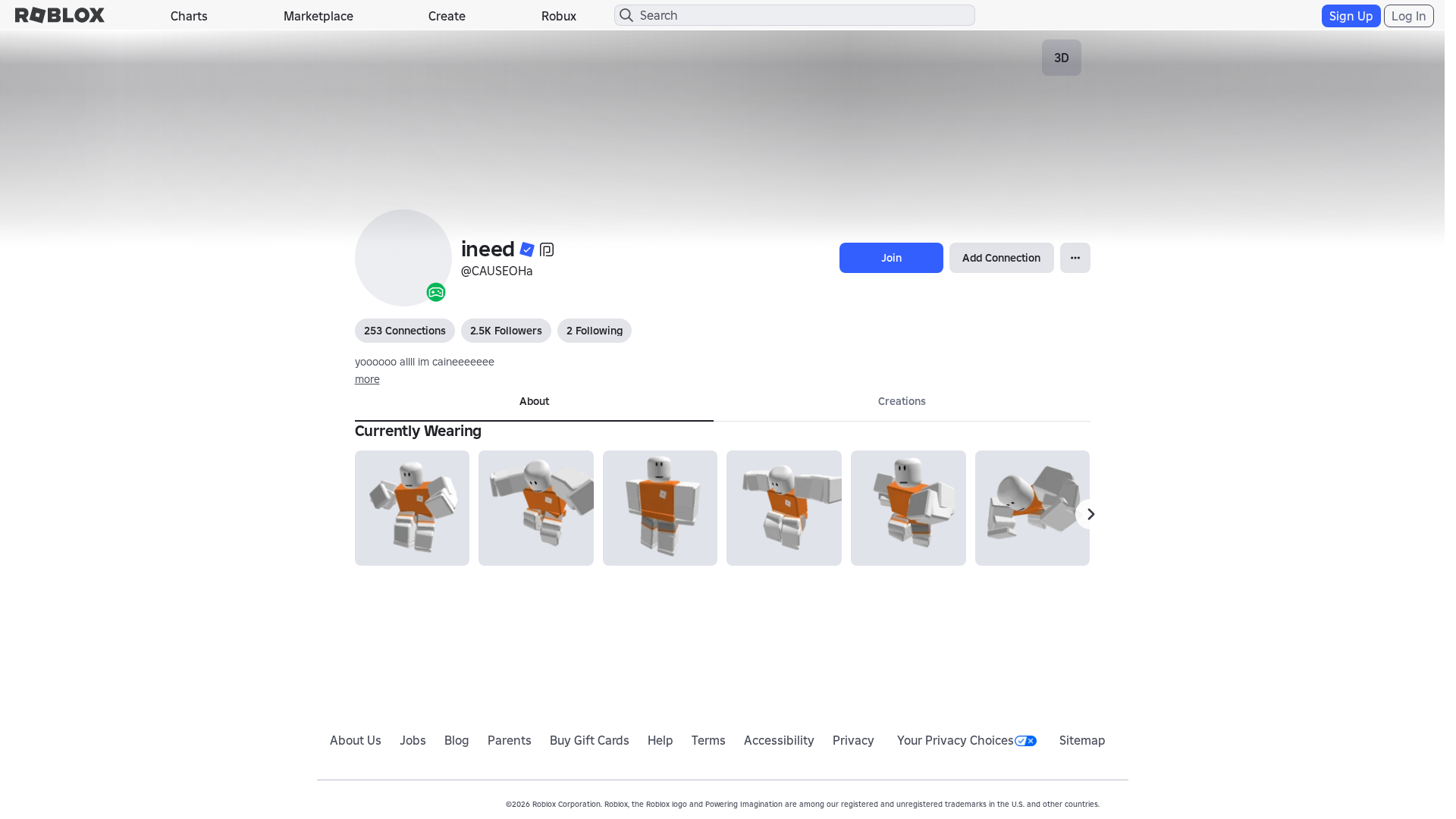Click into the Search input field
The width and height of the screenshot is (1456, 819).
(795, 15)
